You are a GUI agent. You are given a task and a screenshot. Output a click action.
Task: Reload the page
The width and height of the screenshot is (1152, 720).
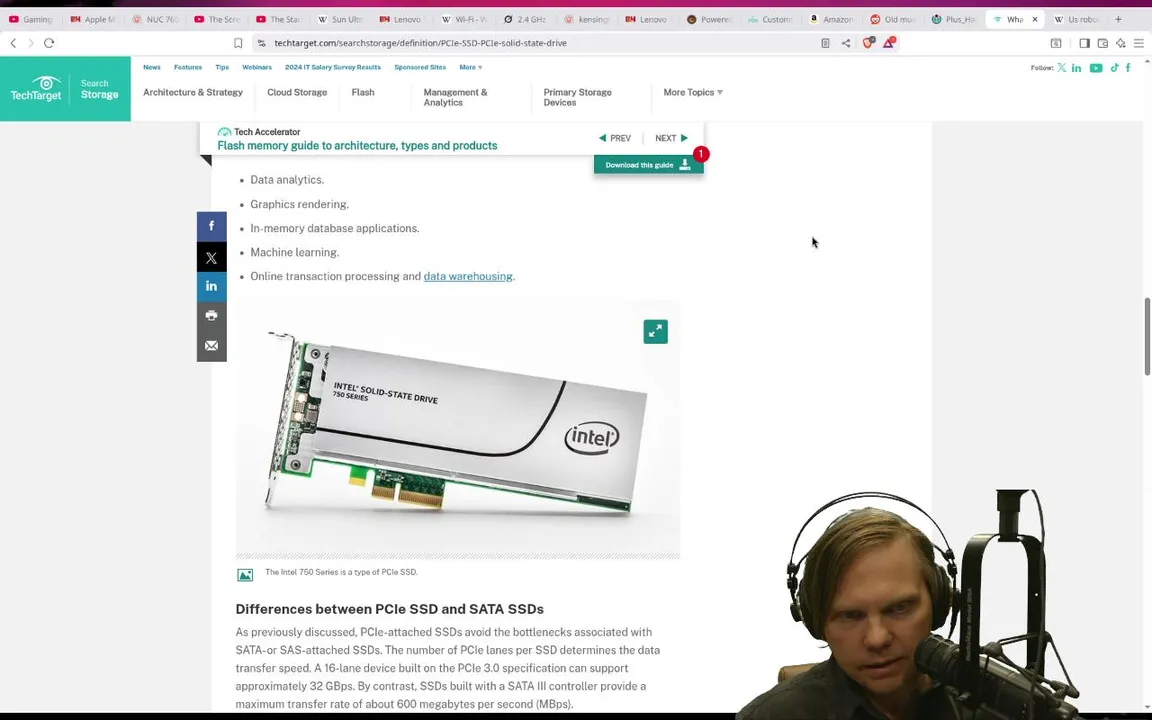click(x=49, y=43)
